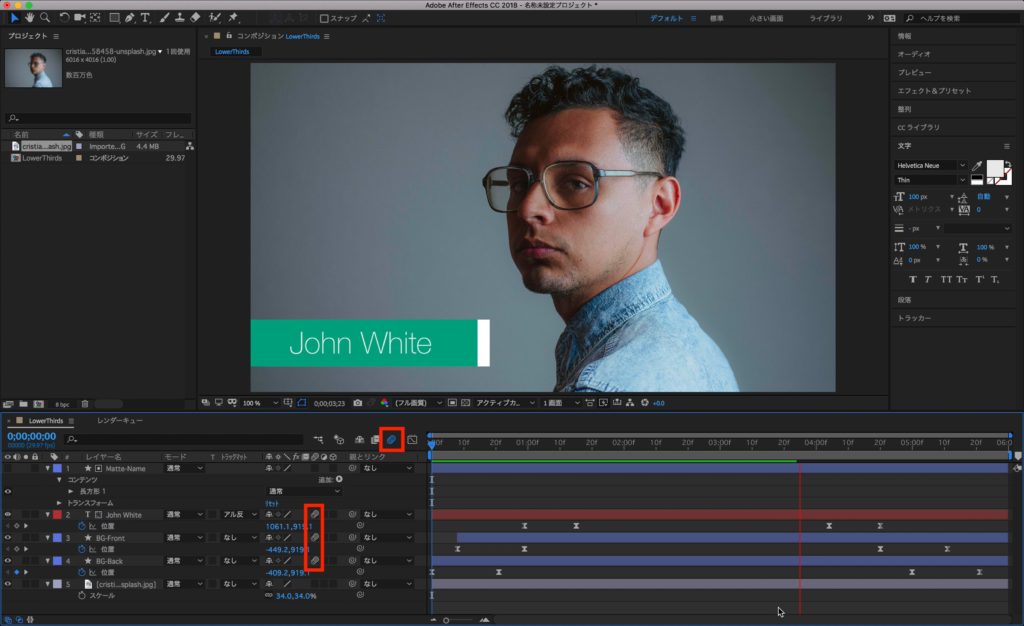Select the Zoom magnifier tool
The width and height of the screenshot is (1024, 626).
[45, 18]
